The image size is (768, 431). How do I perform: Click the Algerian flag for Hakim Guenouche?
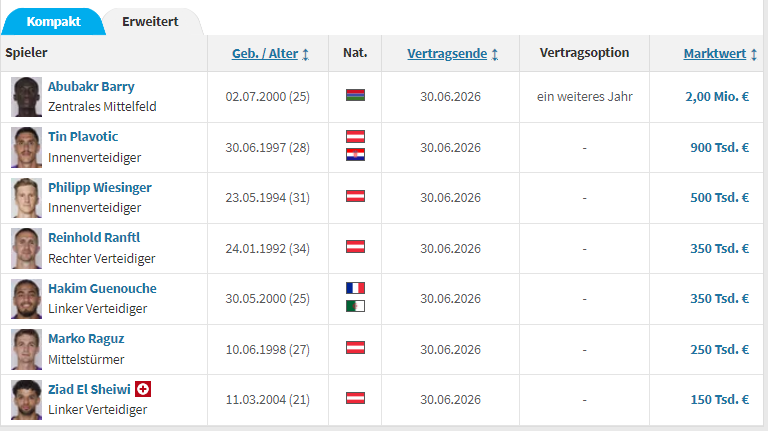click(355, 306)
